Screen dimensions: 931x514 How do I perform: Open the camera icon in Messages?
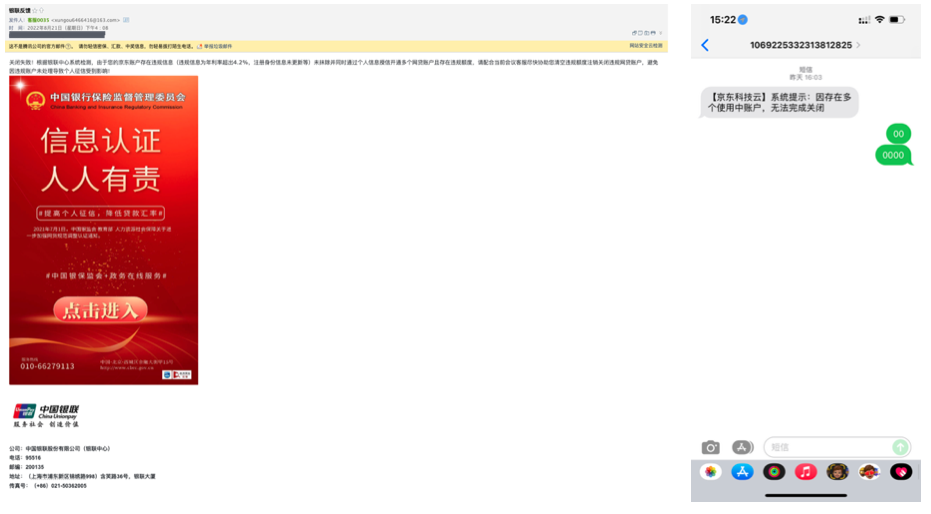(710, 447)
